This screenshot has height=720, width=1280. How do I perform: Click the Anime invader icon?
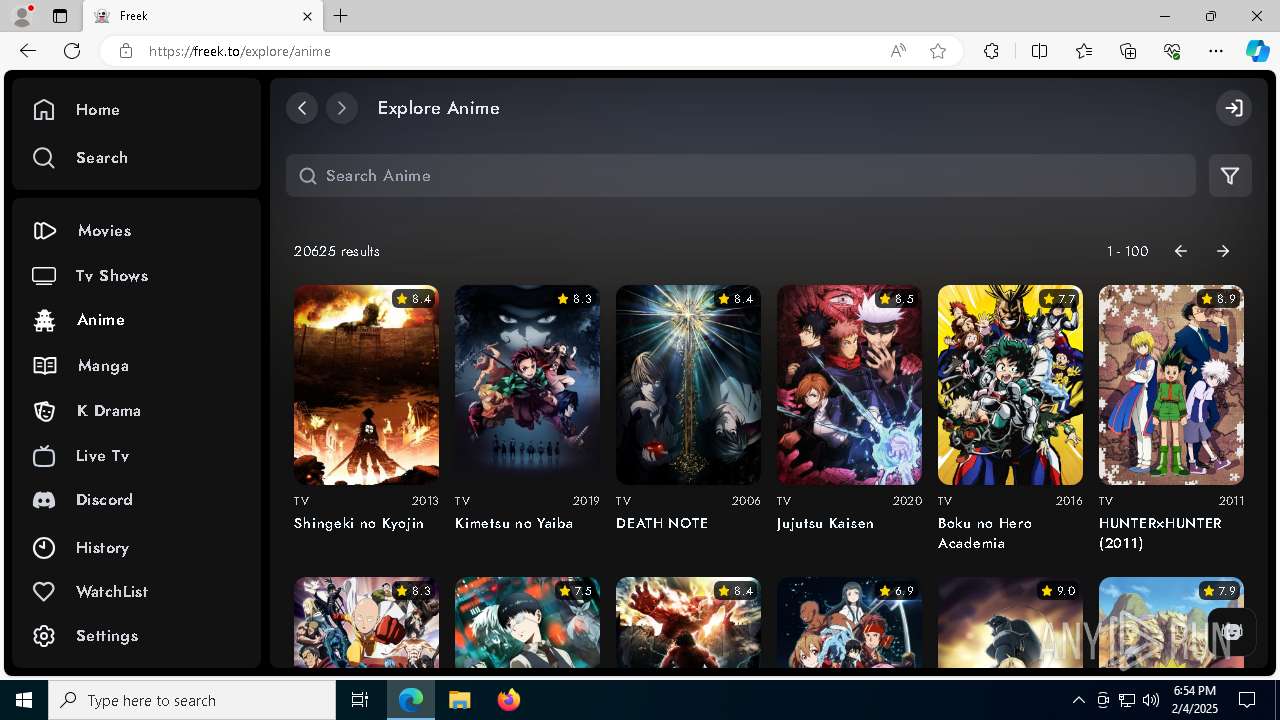pos(44,320)
